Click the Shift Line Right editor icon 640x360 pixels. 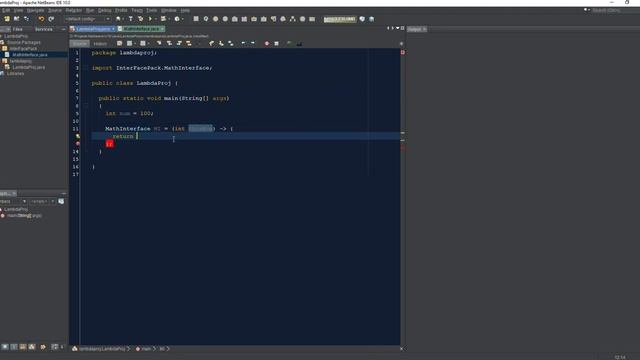tap(253, 43)
